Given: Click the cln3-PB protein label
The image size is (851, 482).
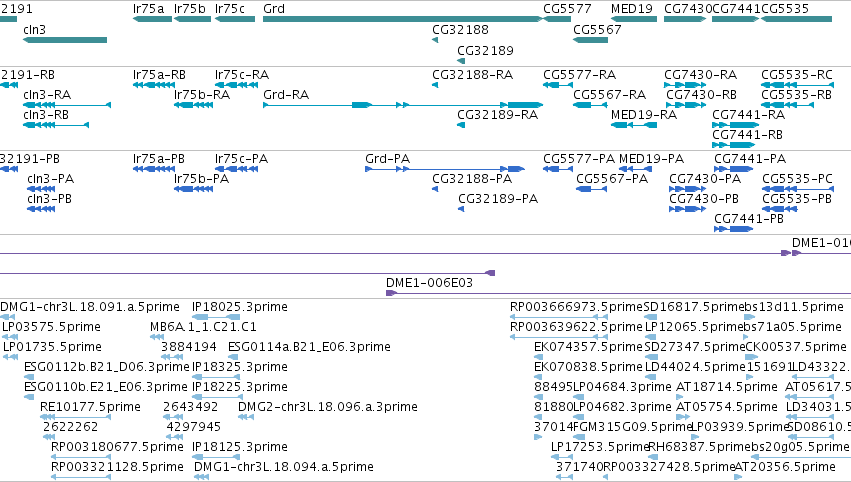Looking at the screenshot, I should 49,199.
